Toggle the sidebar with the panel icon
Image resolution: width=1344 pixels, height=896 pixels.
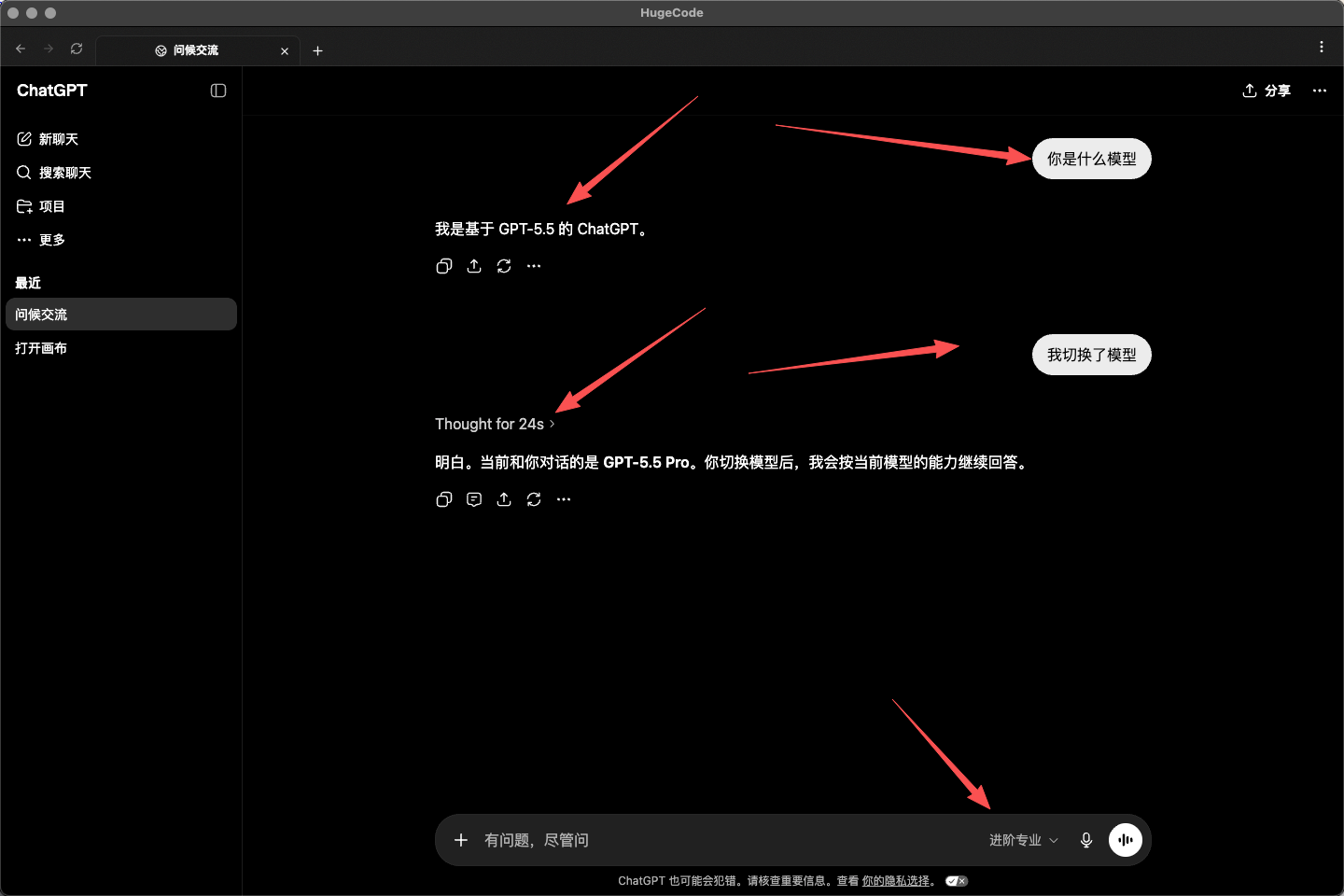pos(218,91)
